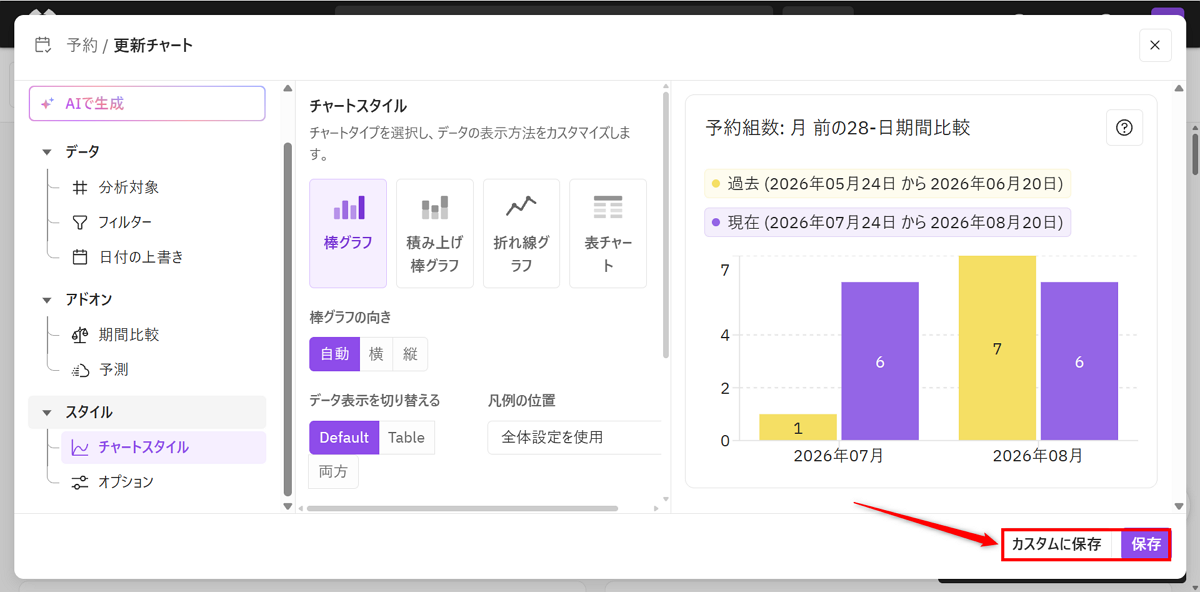Select the 棒グラフ chart type
This screenshot has width=1200, height=592.
(x=348, y=233)
